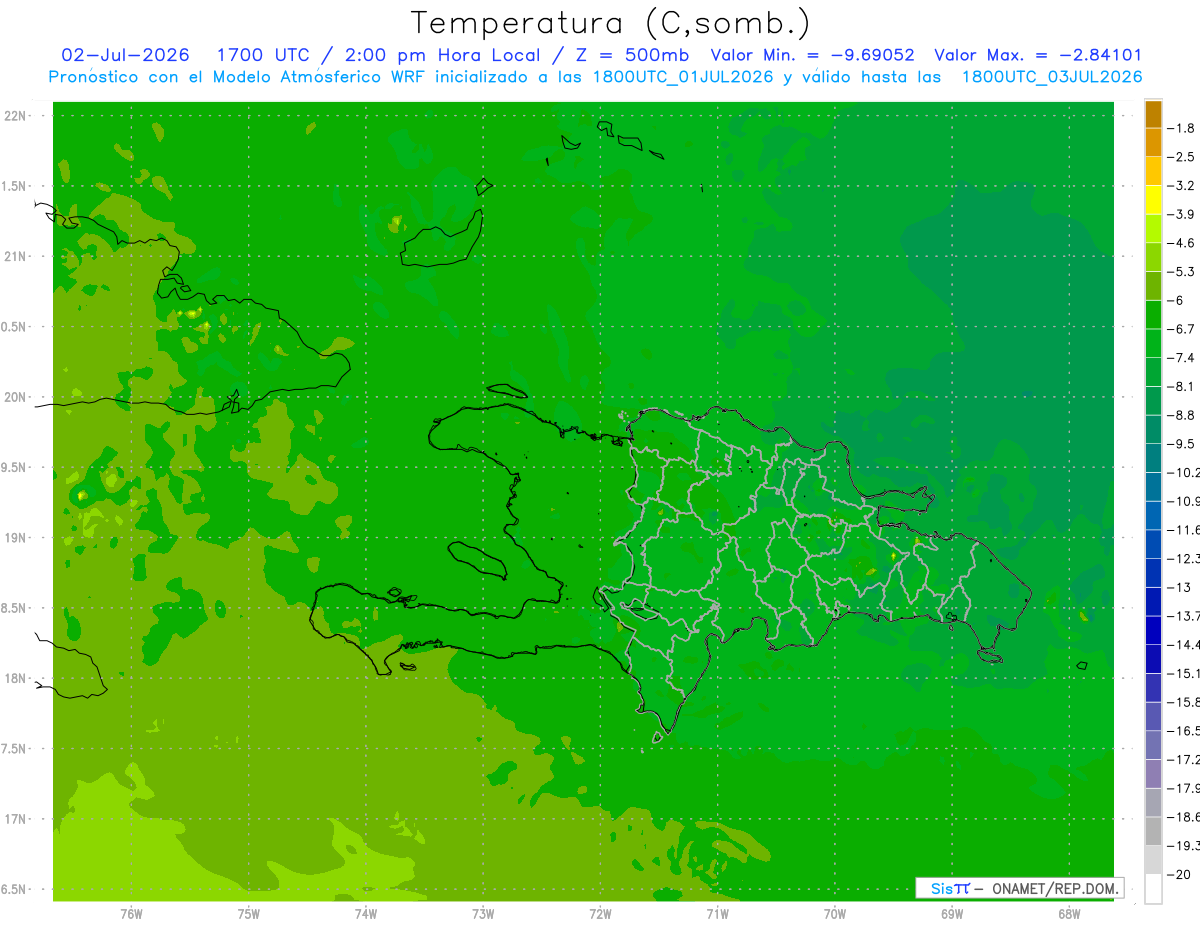This screenshot has width=1200, height=927.
Task: Select the 'Z = 500mb' level text
Action: click(630, 55)
